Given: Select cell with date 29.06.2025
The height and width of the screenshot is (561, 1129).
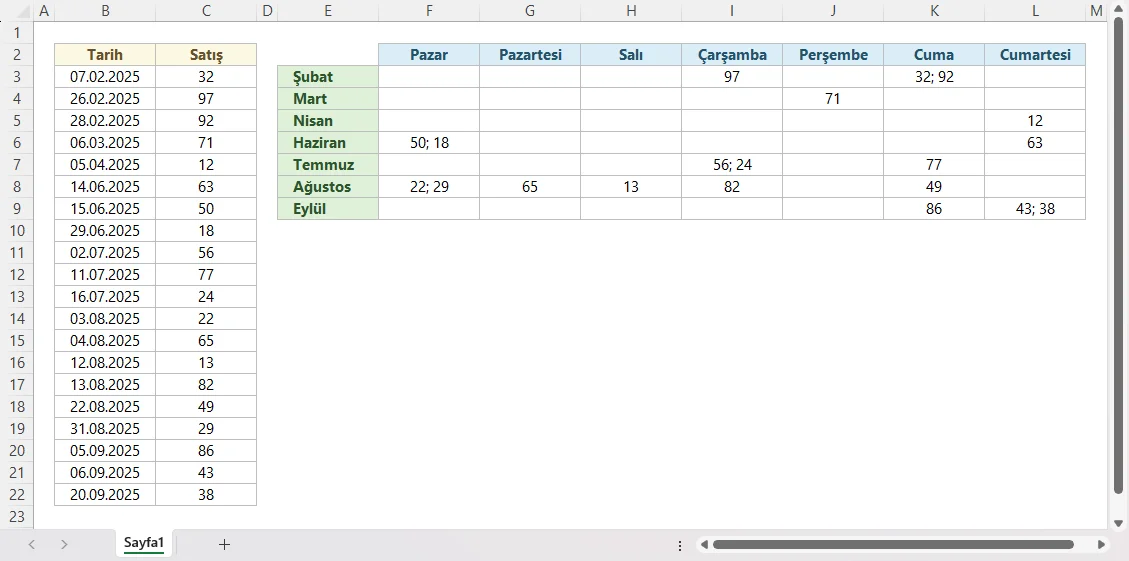Looking at the screenshot, I should click(x=105, y=230).
